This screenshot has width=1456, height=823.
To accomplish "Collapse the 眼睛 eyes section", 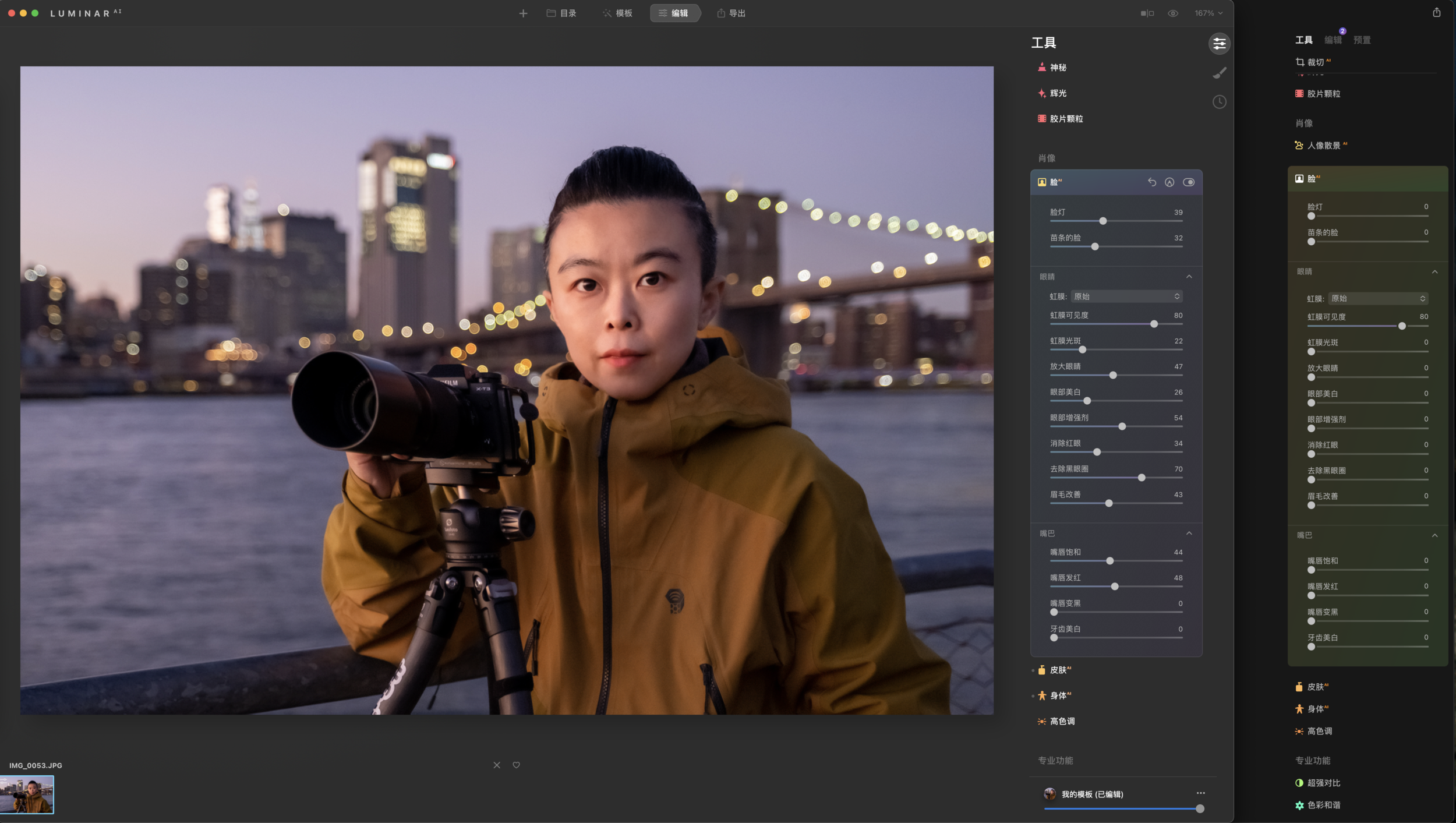I will coord(1189,277).
